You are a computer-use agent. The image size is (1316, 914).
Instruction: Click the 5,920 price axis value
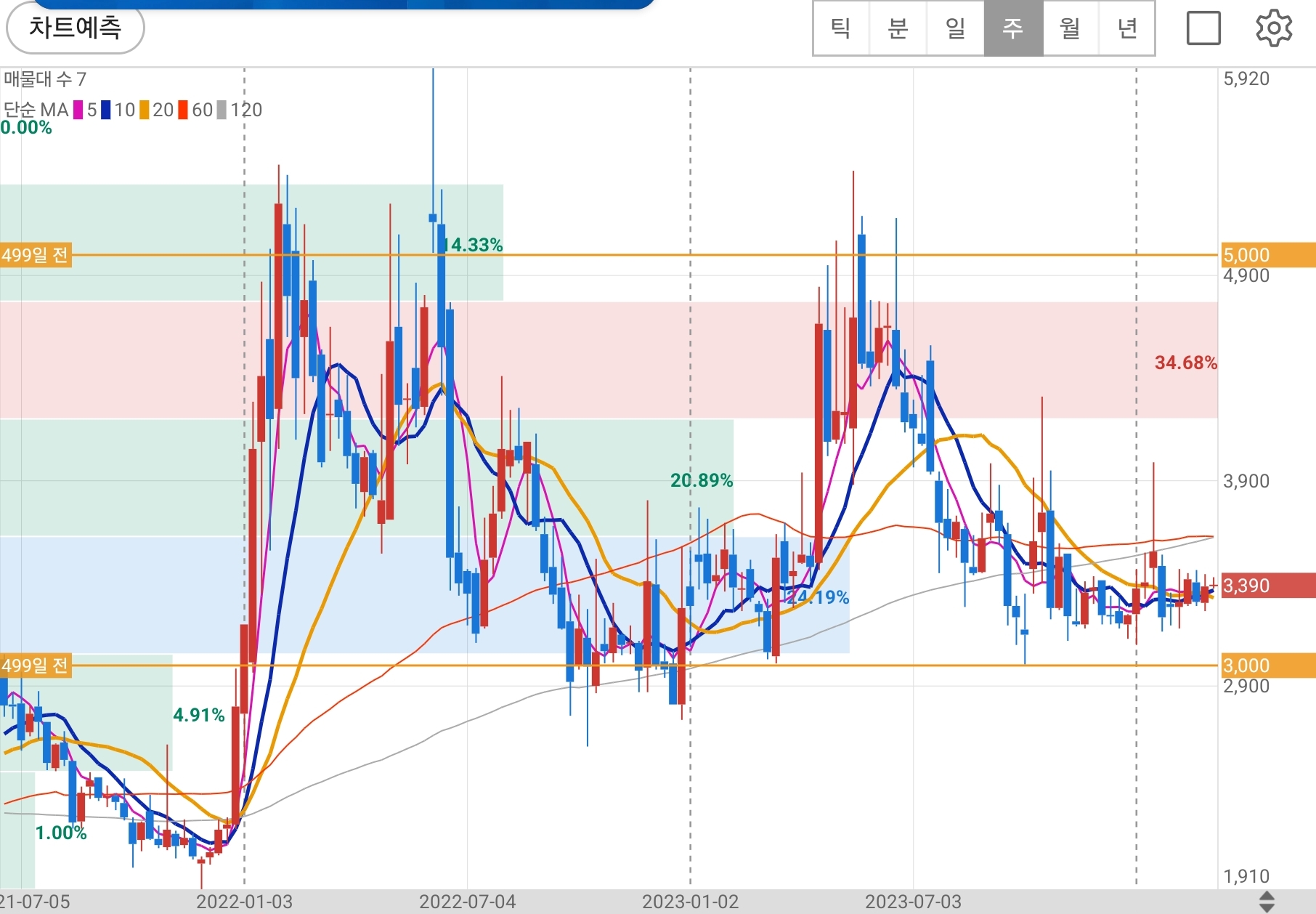click(x=1246, y=78)
